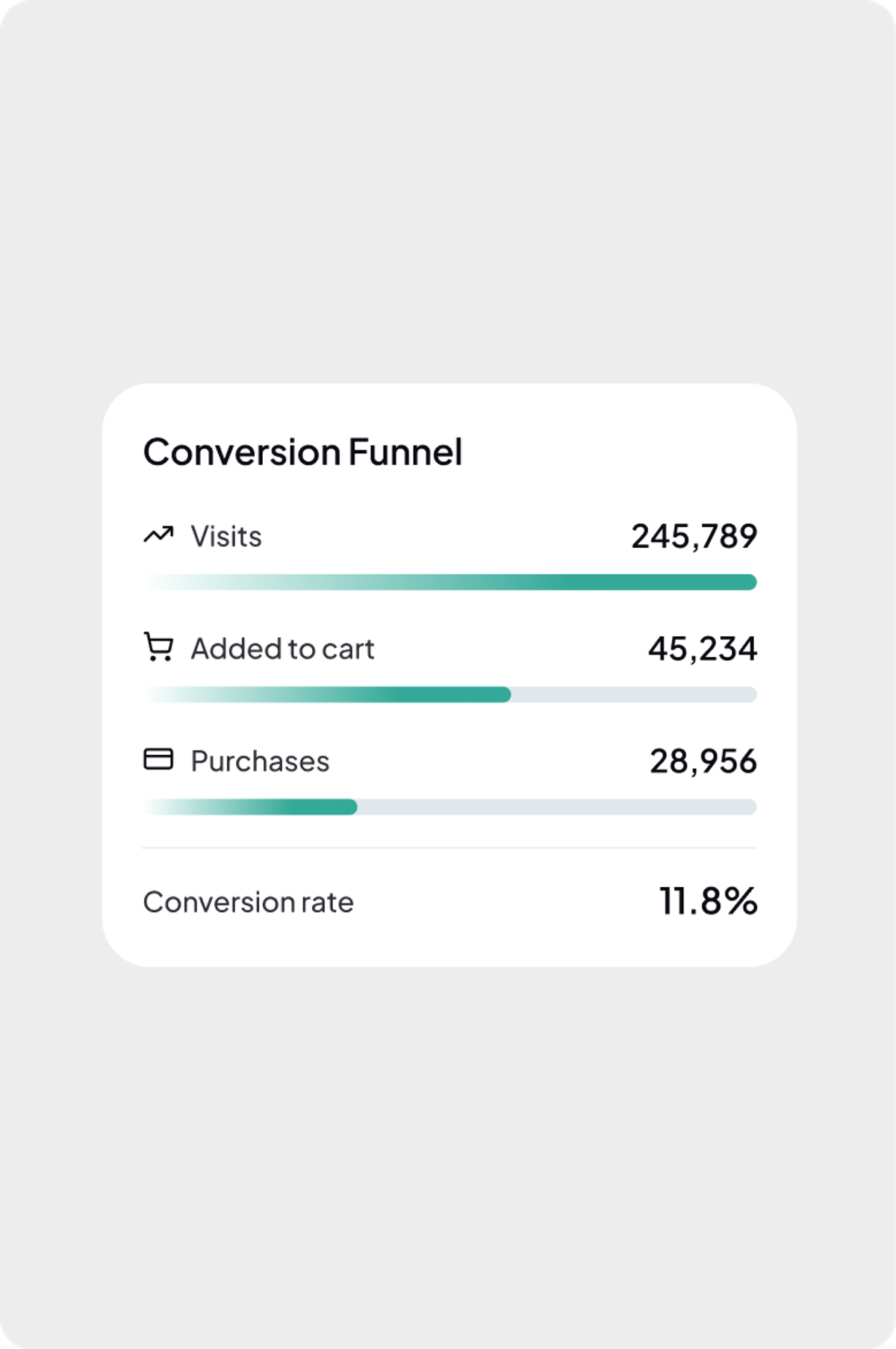
Task: Click the 45,234 added to cart count
Action: pyautogui.click(x=703, y=649)
